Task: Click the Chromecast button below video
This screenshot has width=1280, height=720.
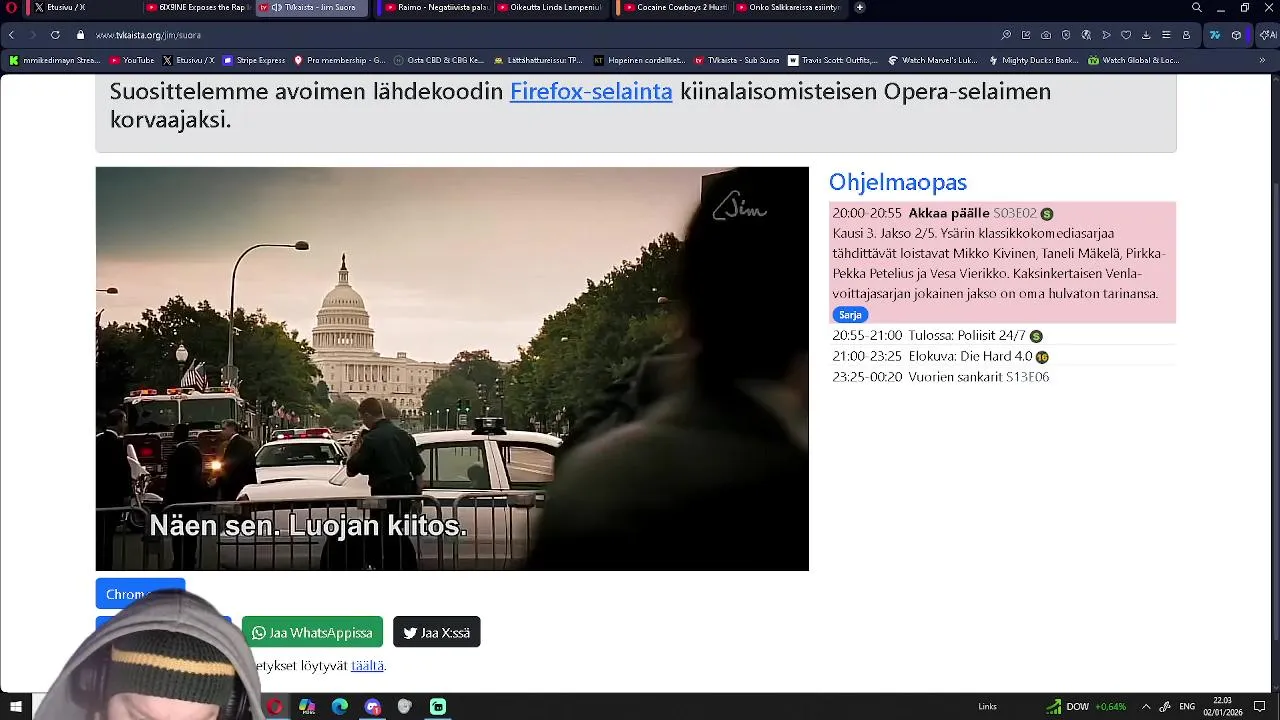Action: (x=140, y=594)
